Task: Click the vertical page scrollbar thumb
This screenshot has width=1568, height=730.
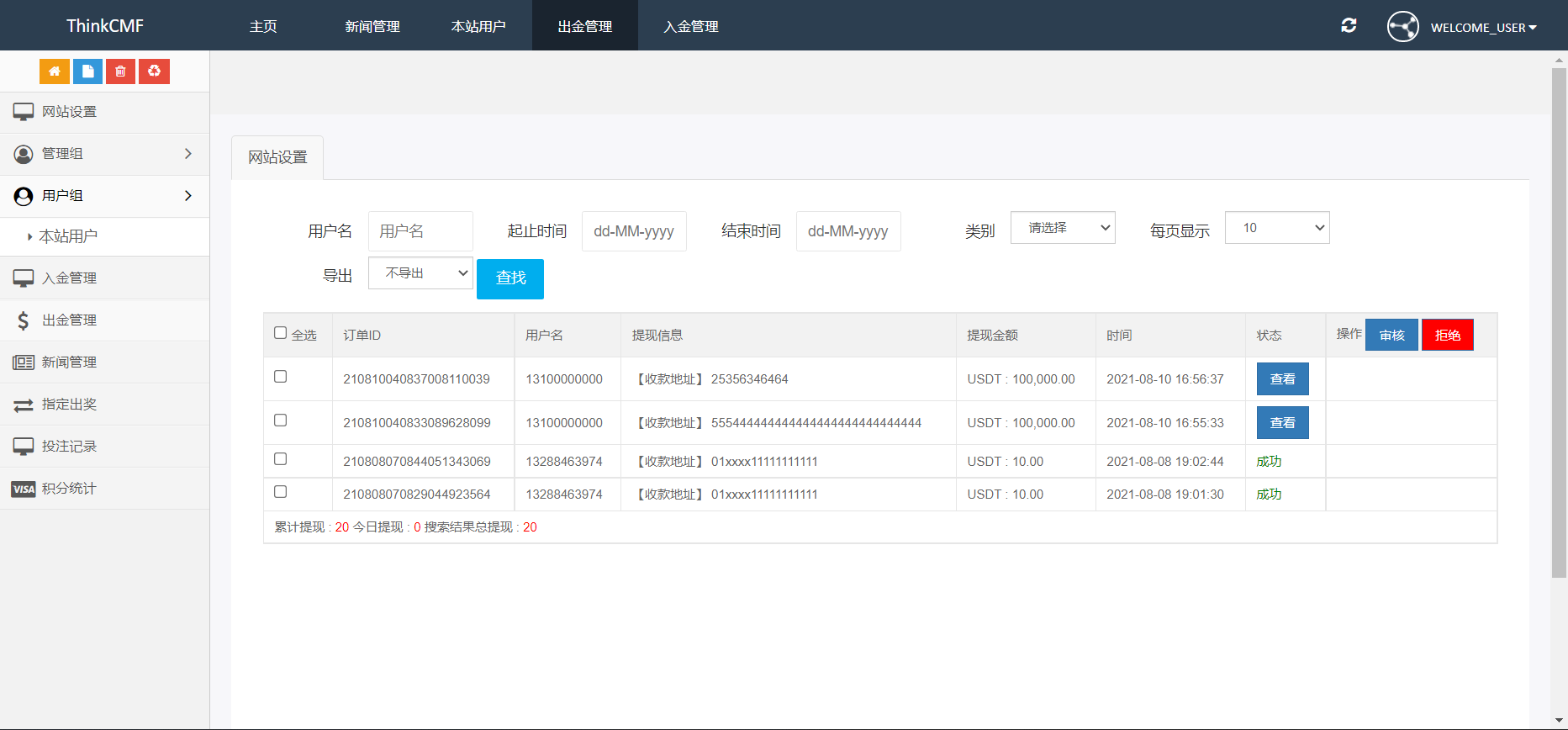Action: pos(1560,323)
